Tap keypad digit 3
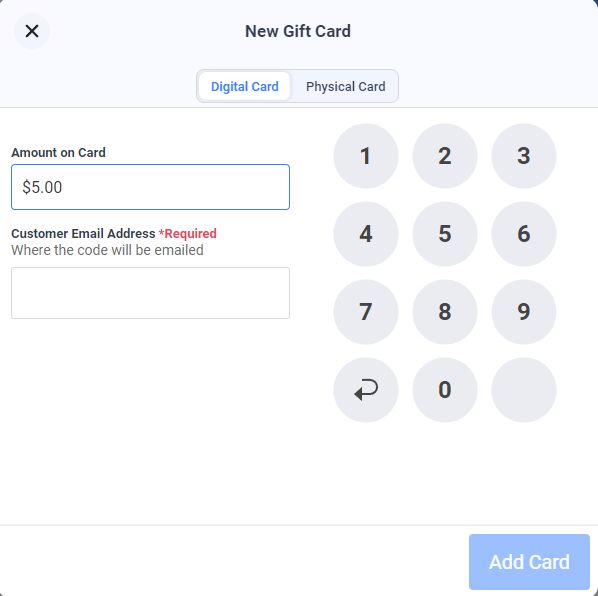 (524, 156)
